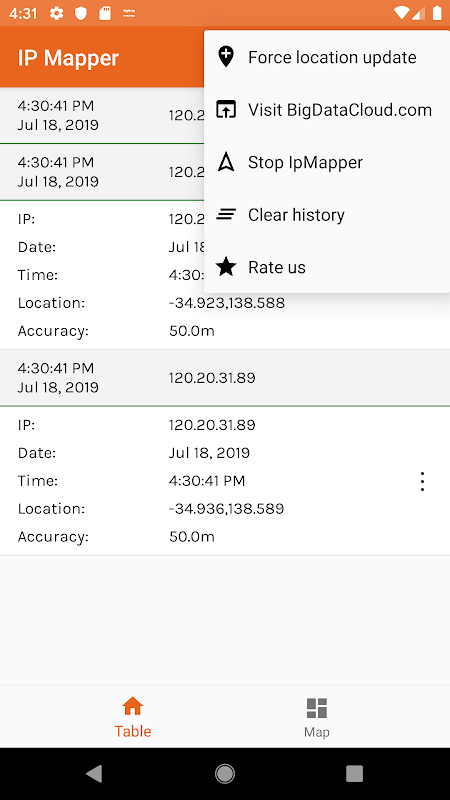Image resolution: width=450 pixels, height=800 pixels.
Task: Select Stop IpMapper menu option
Action: 327,162
